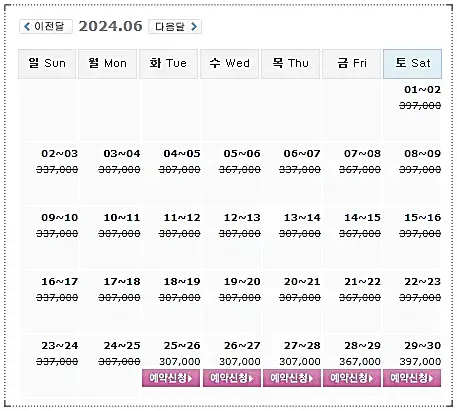
Task: Click the 04~05 date label
Action: (x=182, y=154)
